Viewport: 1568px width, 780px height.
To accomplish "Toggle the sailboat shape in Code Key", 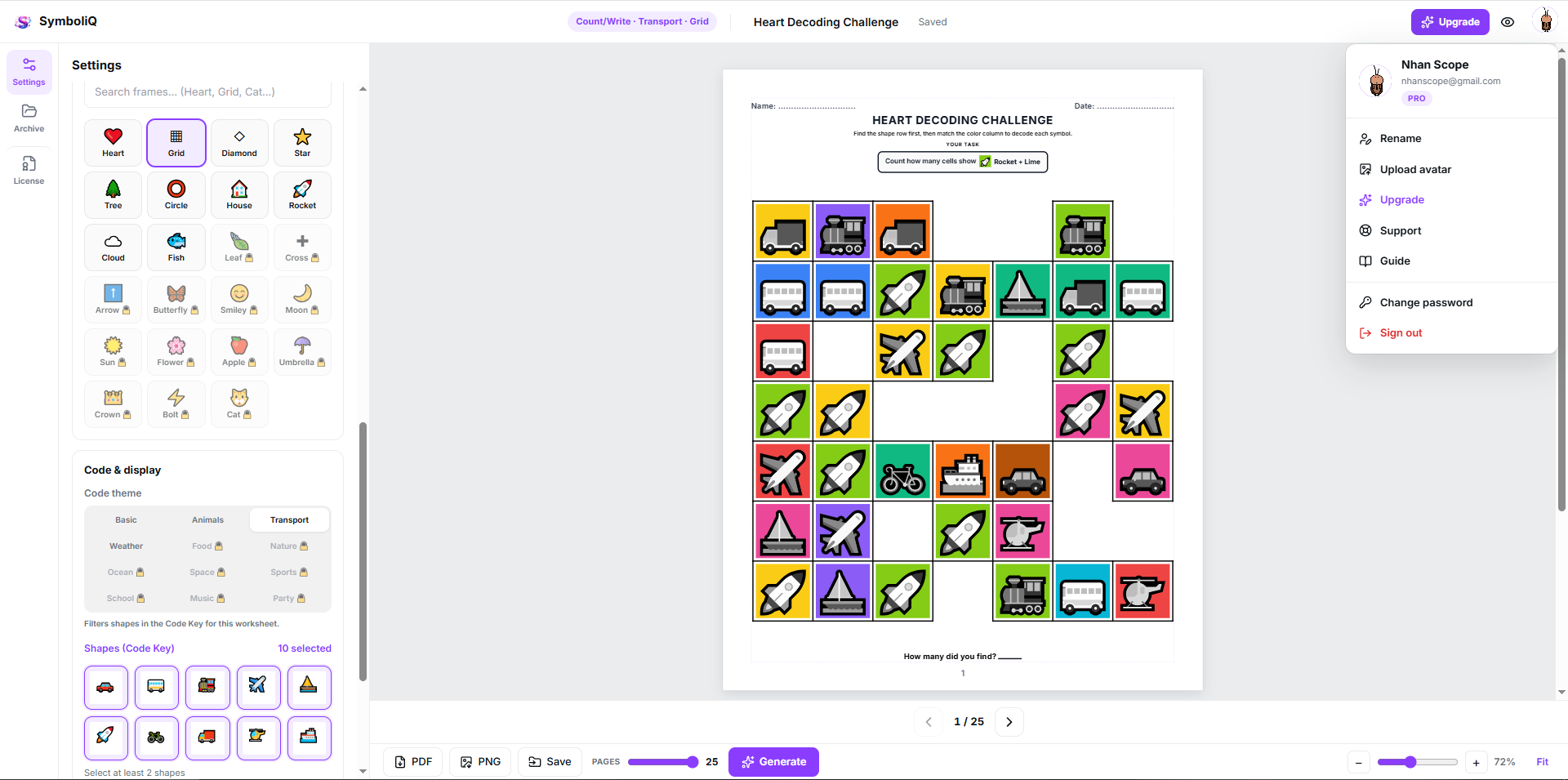I will [309, 687].
